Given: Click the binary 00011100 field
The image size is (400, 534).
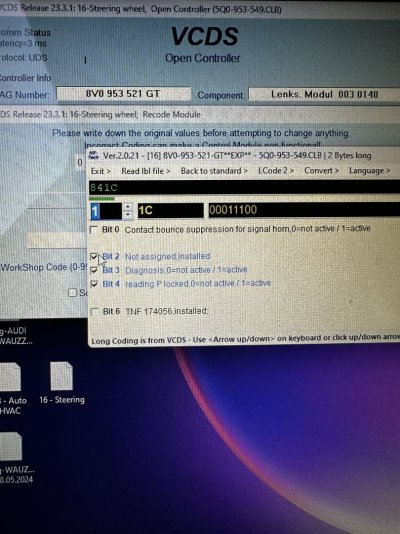Looking at the screenshot, I should (304, 209).
